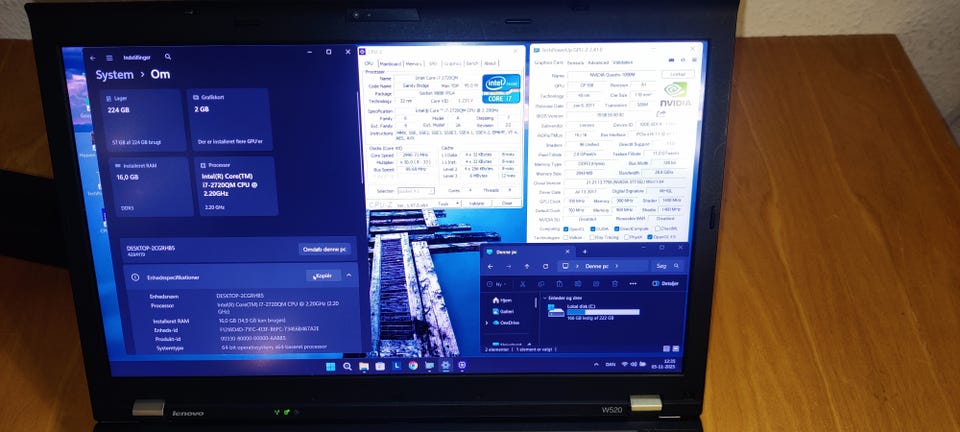The image size is (960, 432).
Task: Click the GPU-Z screenshot camera icon
Action: 672,60
